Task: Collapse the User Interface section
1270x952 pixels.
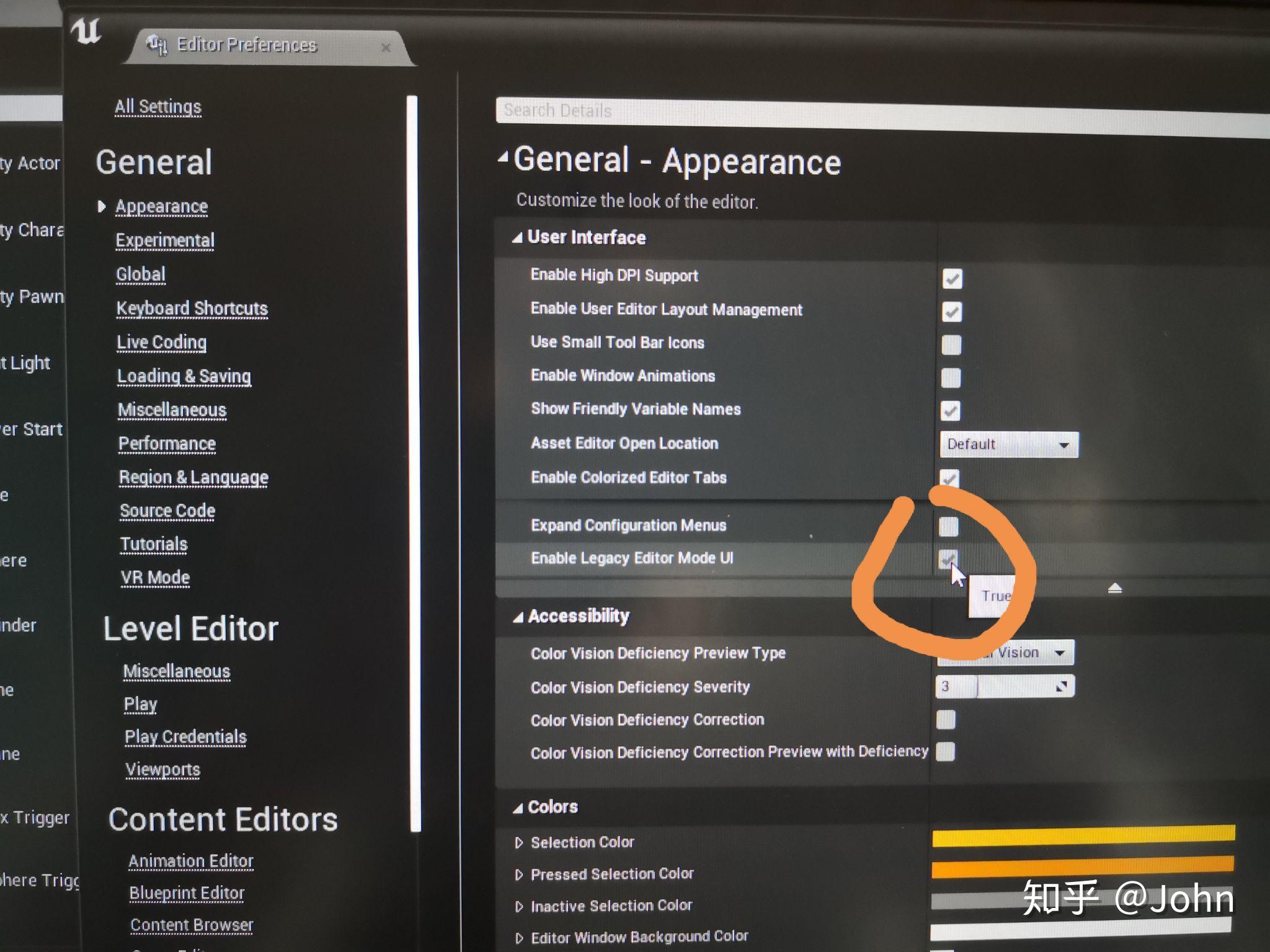Action: 517,238
